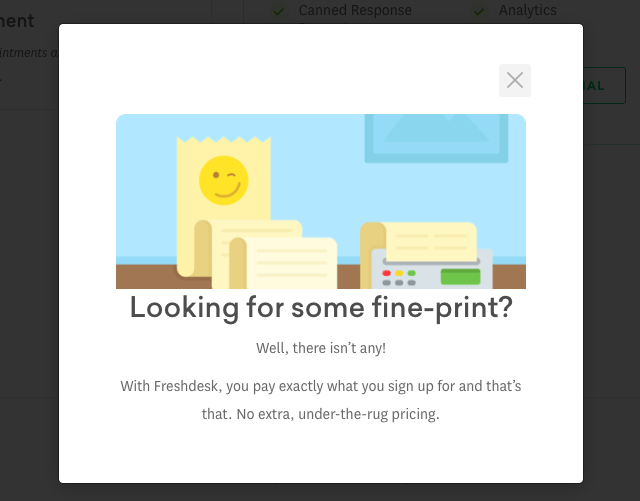640x501 pixels.
Task: Click the "Looking for some fine-print?" heading
Action: pyautogui.click(x=321, y=308)
